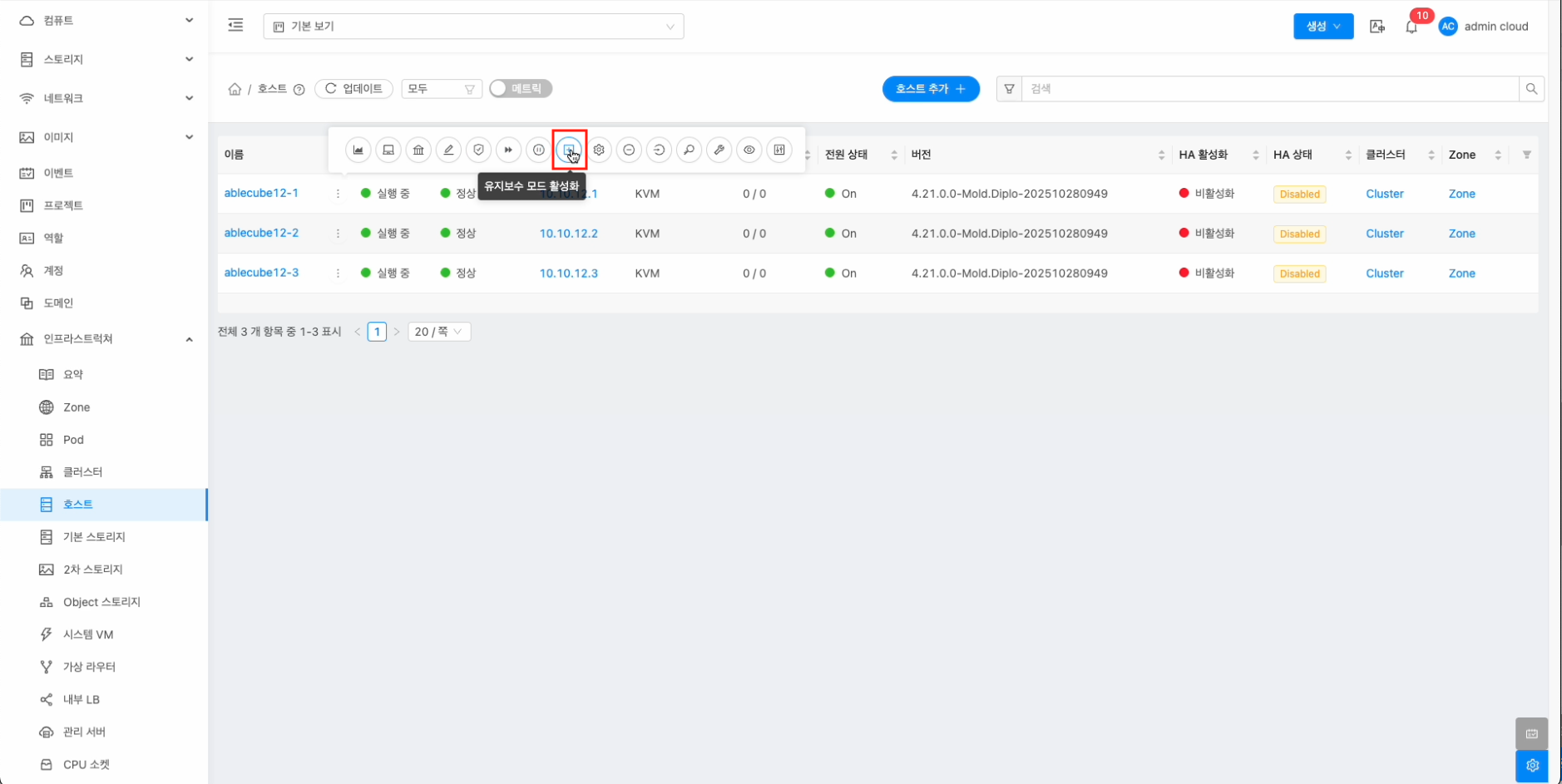Click the eye icon in host action toolbar
The image size is (1562, 784).
749,150
